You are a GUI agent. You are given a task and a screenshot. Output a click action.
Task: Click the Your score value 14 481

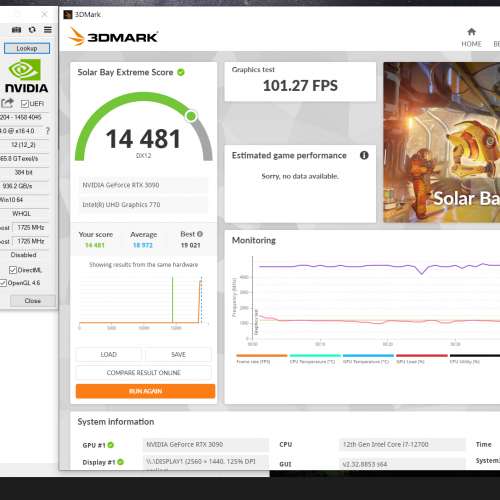(95, 245)
